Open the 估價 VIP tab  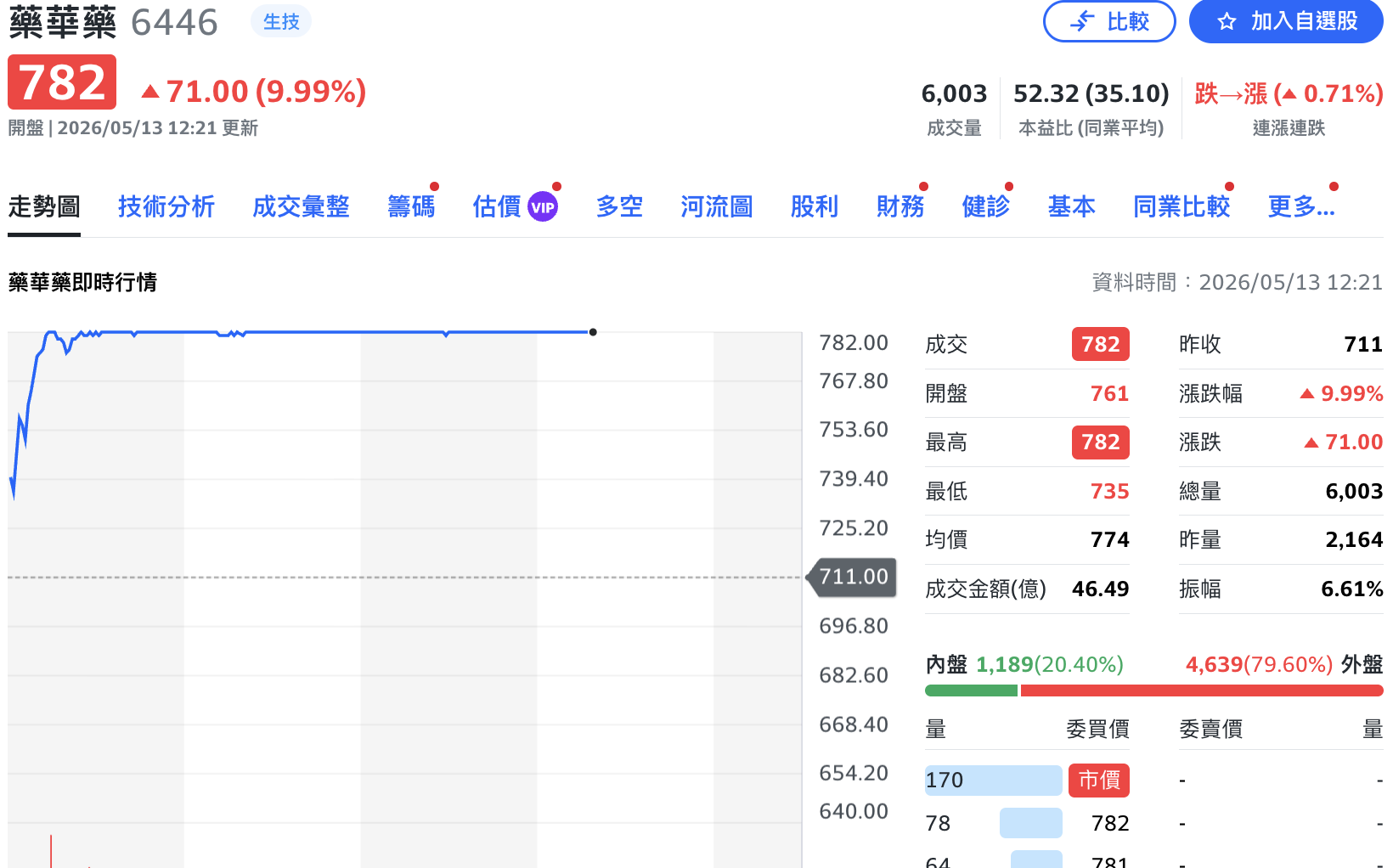(x=515, y=206)
